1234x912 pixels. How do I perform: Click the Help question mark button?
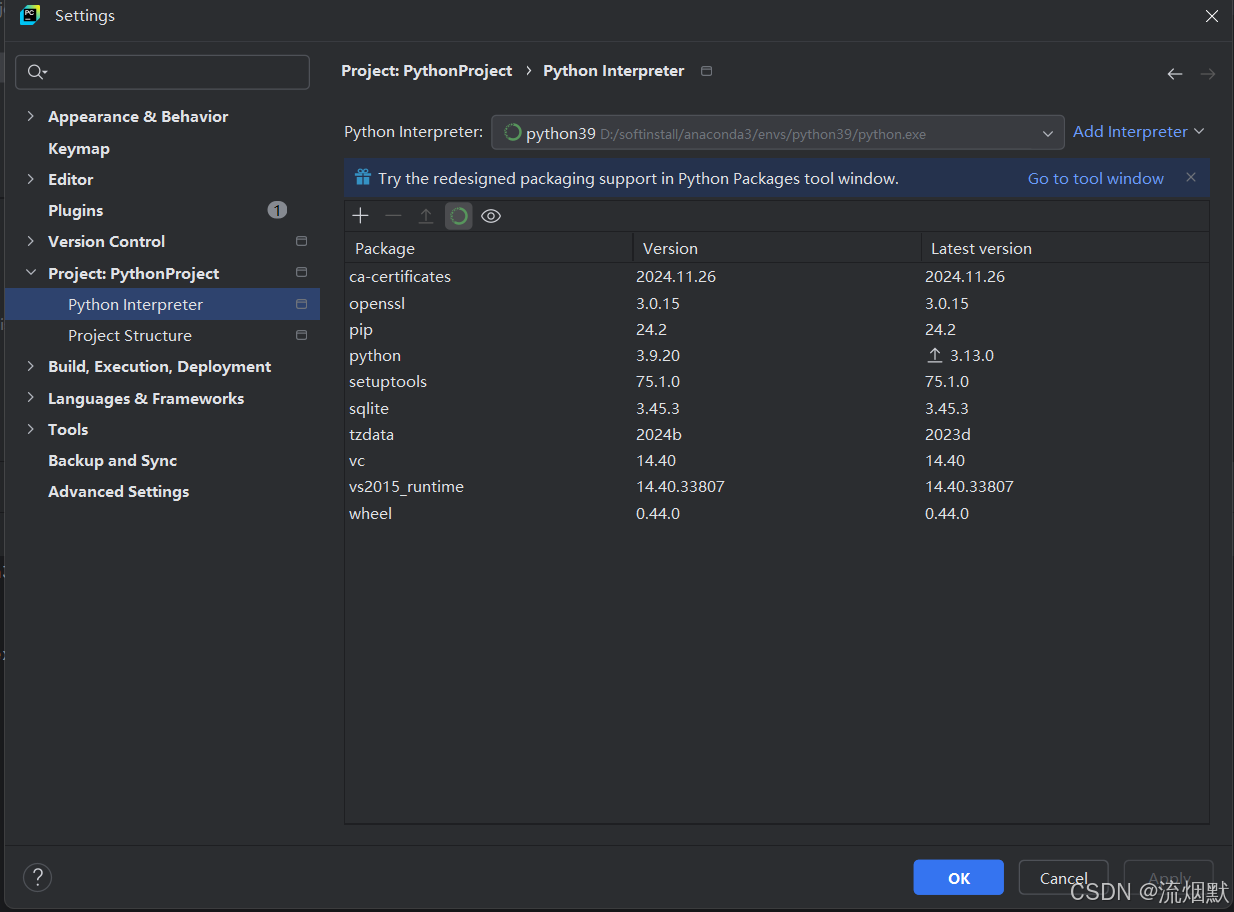click(x=37, y=878)
